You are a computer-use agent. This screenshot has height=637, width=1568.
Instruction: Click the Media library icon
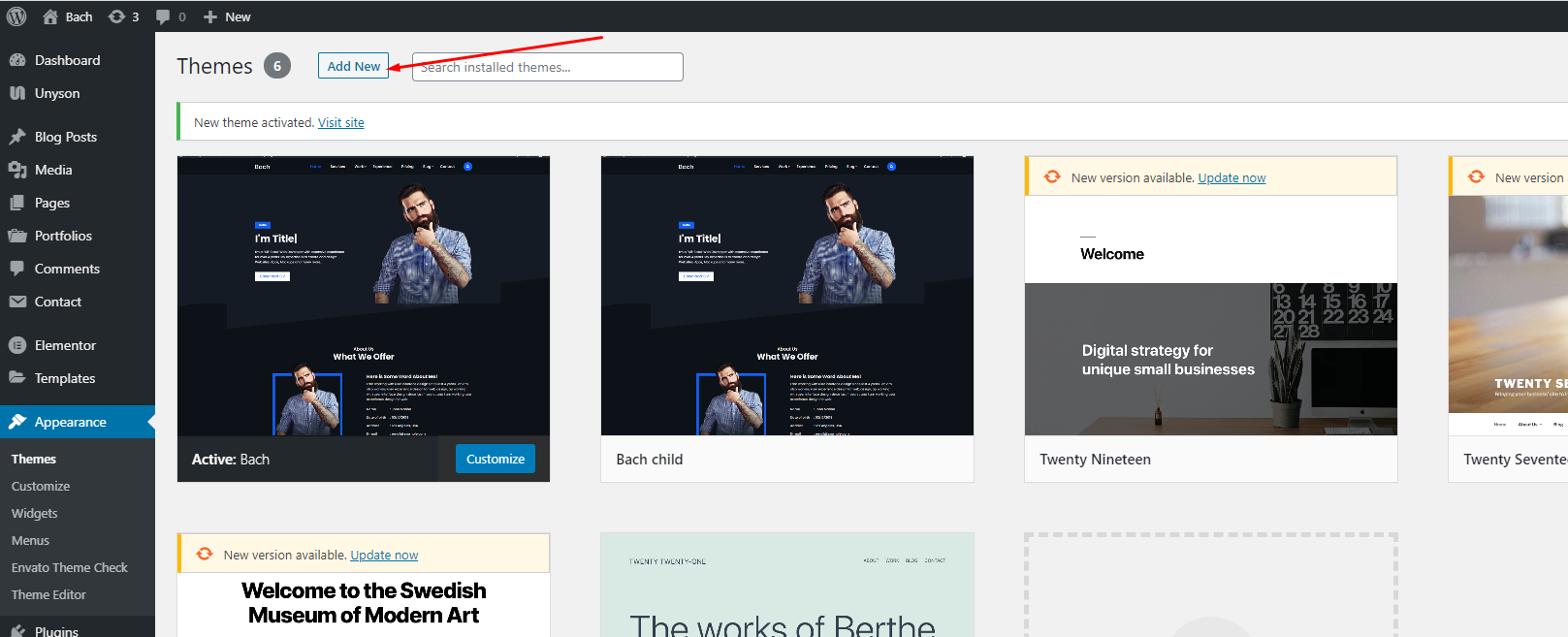pos(17,170)
